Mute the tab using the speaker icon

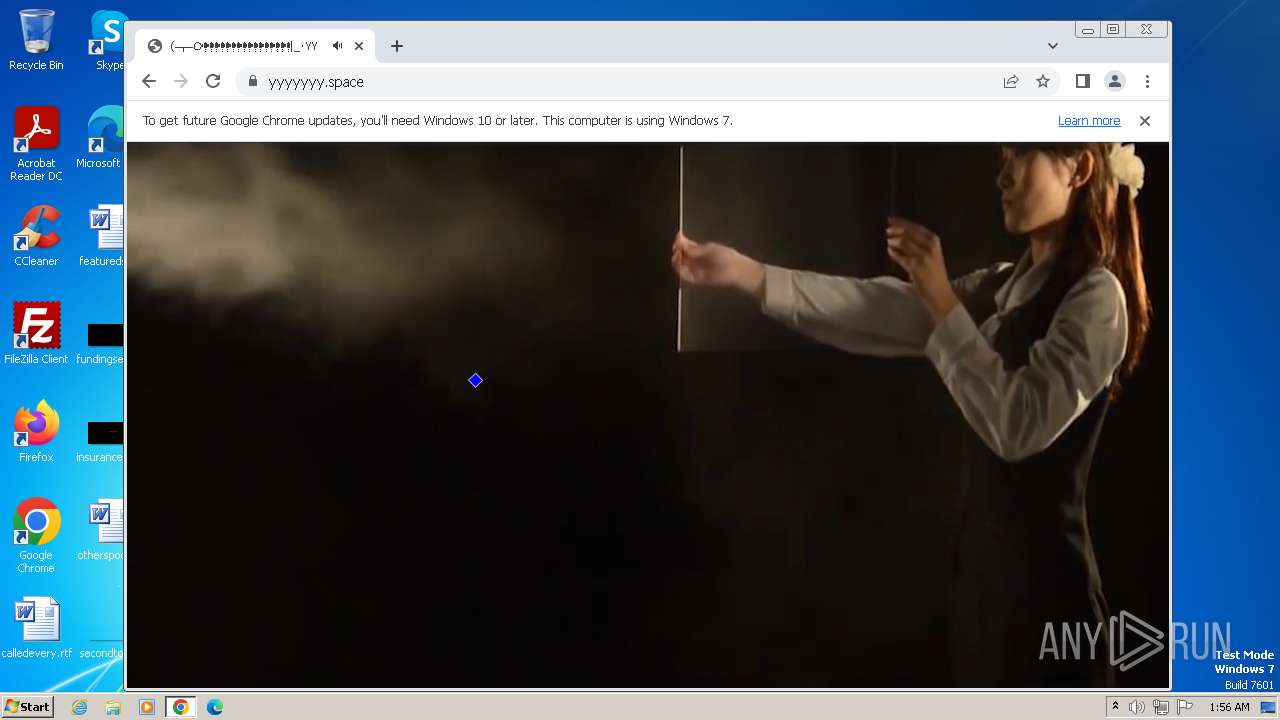tap(338, 46)
